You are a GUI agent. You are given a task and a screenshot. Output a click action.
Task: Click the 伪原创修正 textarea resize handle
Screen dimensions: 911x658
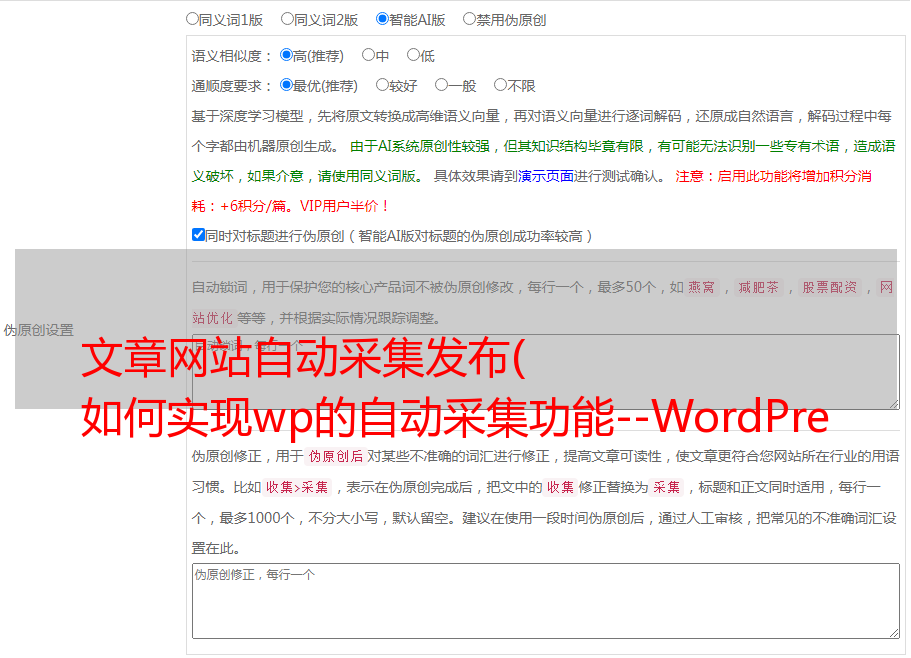[x=893, y=632]
